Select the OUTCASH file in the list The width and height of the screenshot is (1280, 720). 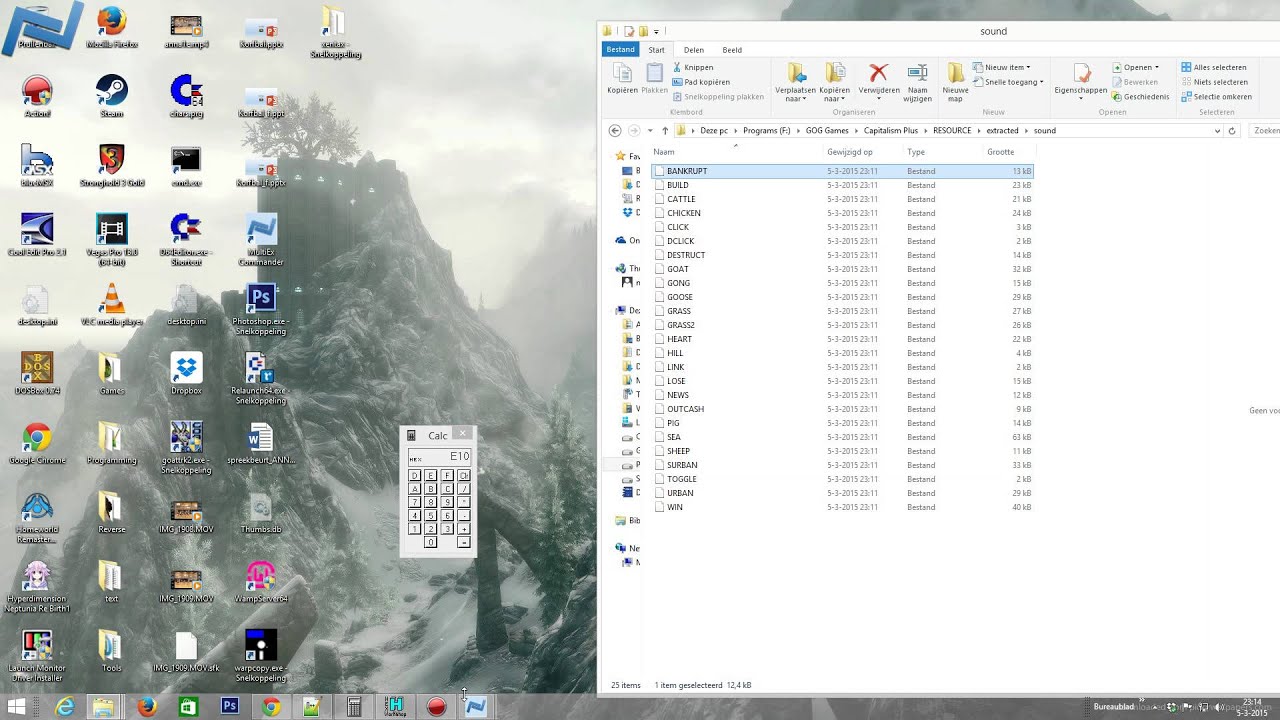[842, 409]
